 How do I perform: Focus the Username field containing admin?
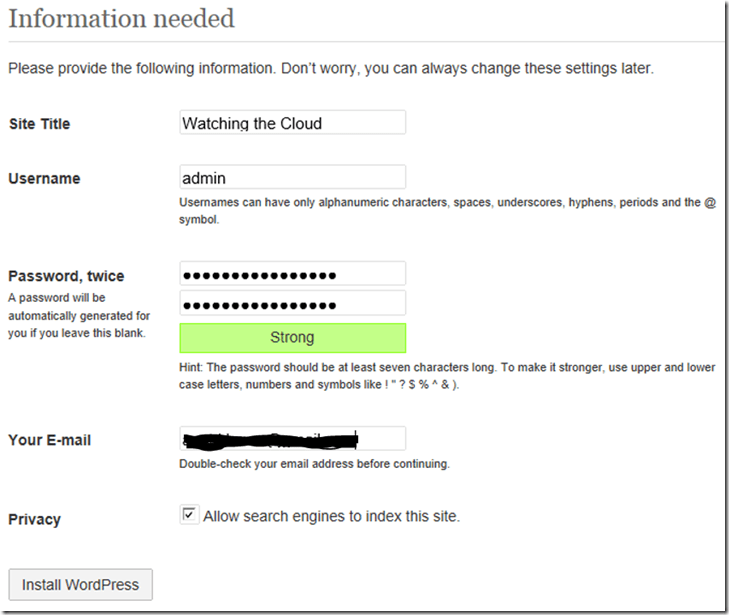click(292, 178)
